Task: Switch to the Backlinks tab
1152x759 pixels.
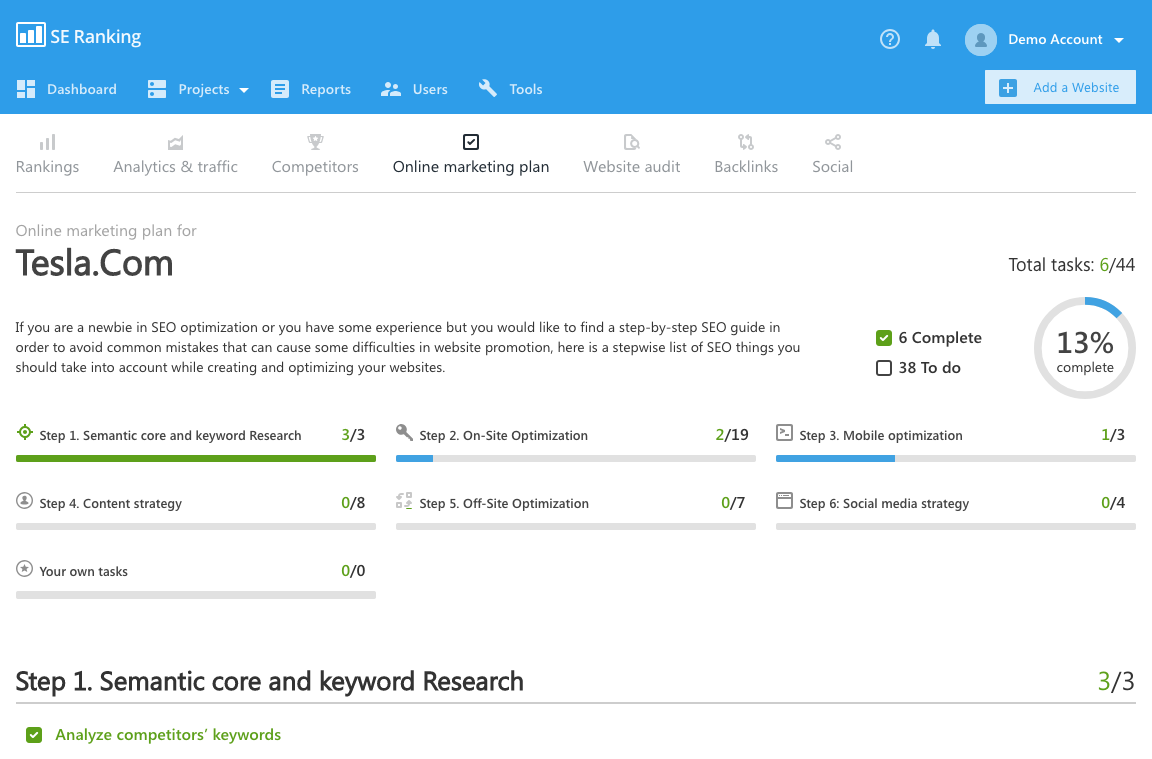Action: (x=746, y=155)
